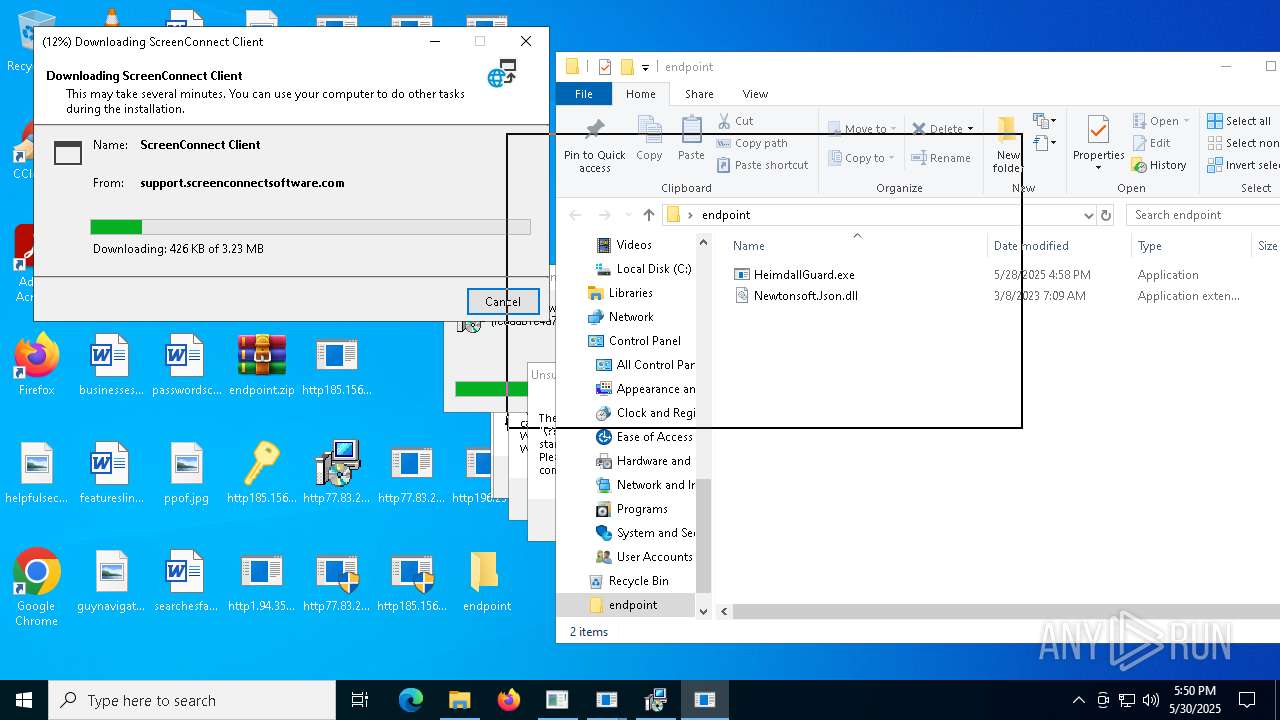Click the History icon
The image size is (1280, 720).
pos(1139,165)
